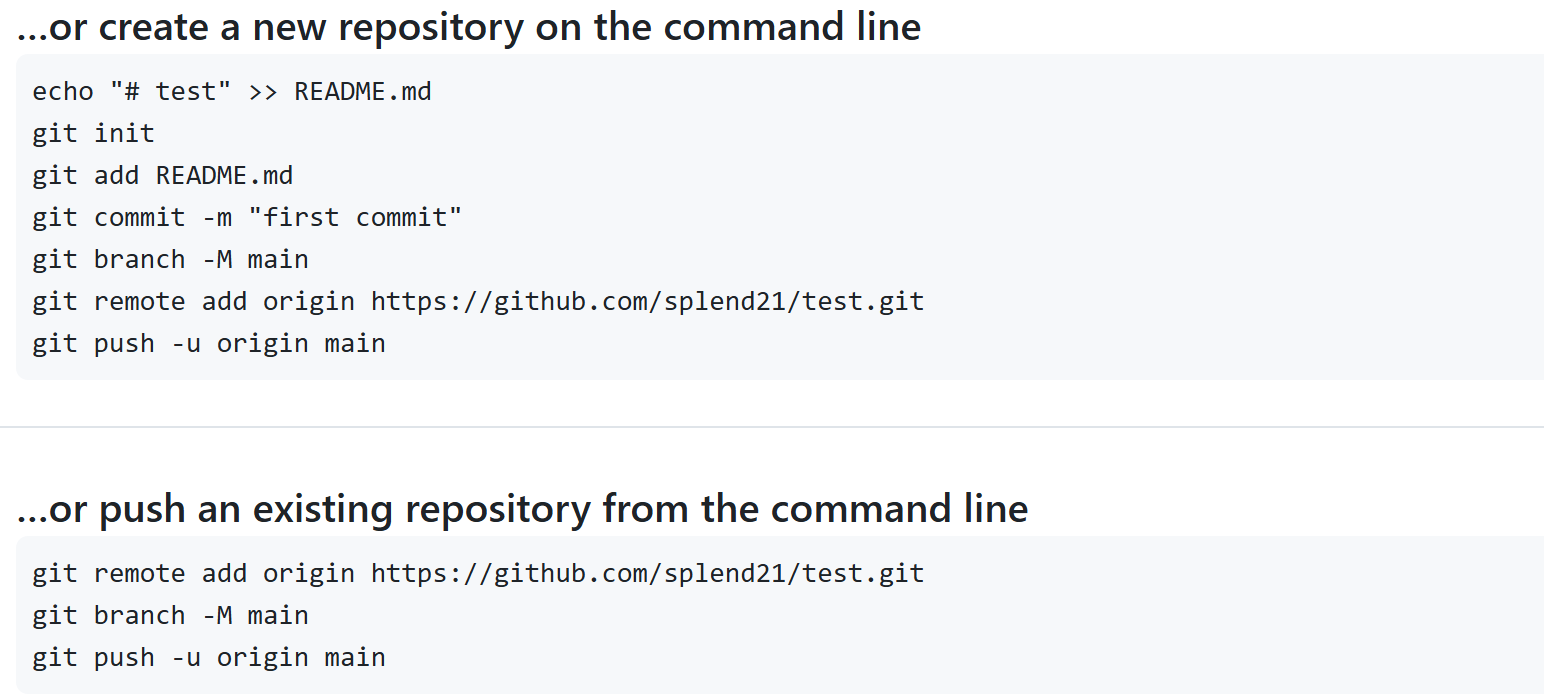Click the git init command line
This screenshot has height=696, width=1544.
coord(93,134)
